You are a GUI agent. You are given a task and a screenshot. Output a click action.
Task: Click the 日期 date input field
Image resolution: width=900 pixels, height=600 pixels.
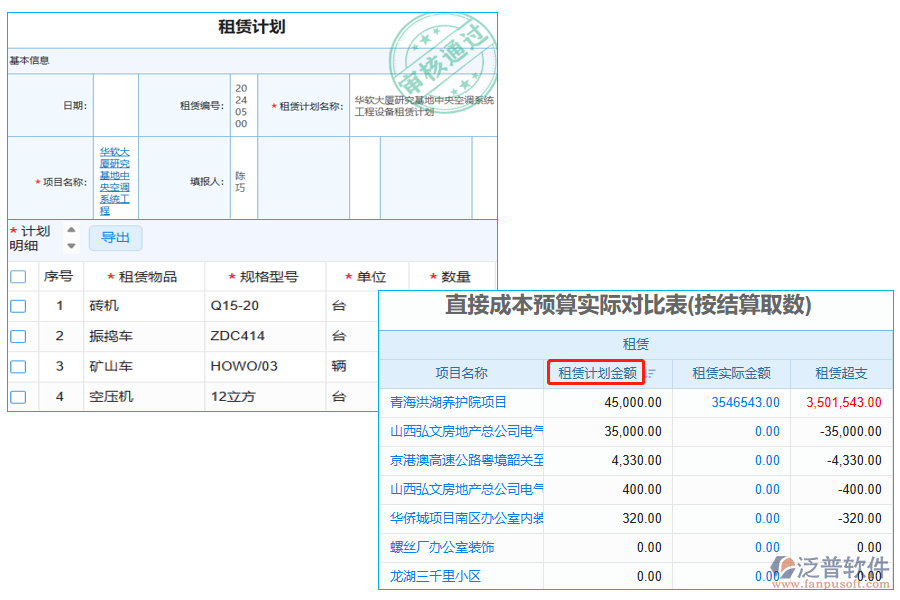(115, 103)
